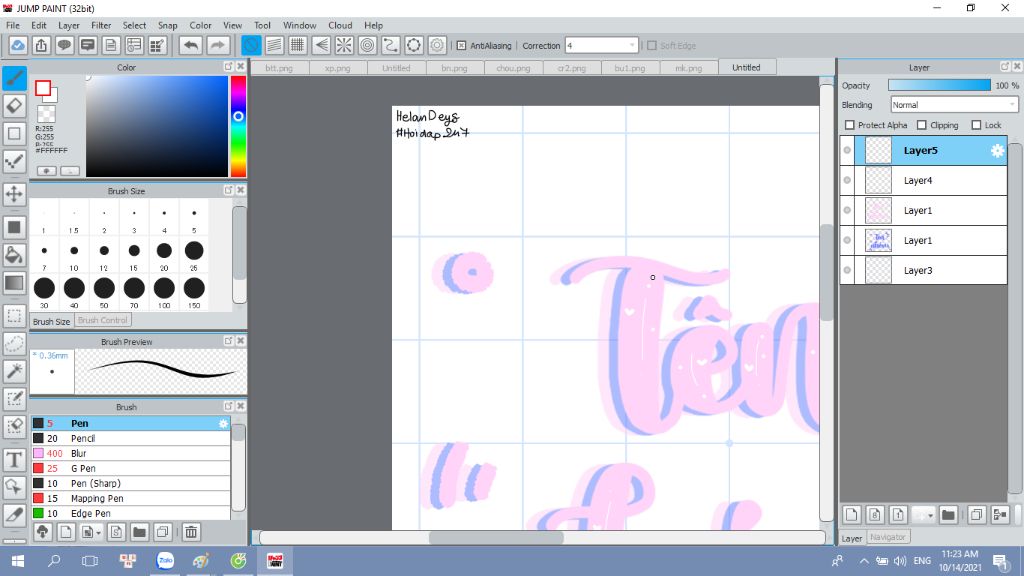Delete brush with trash icon

pyautogui.click(x=191, y=532)
